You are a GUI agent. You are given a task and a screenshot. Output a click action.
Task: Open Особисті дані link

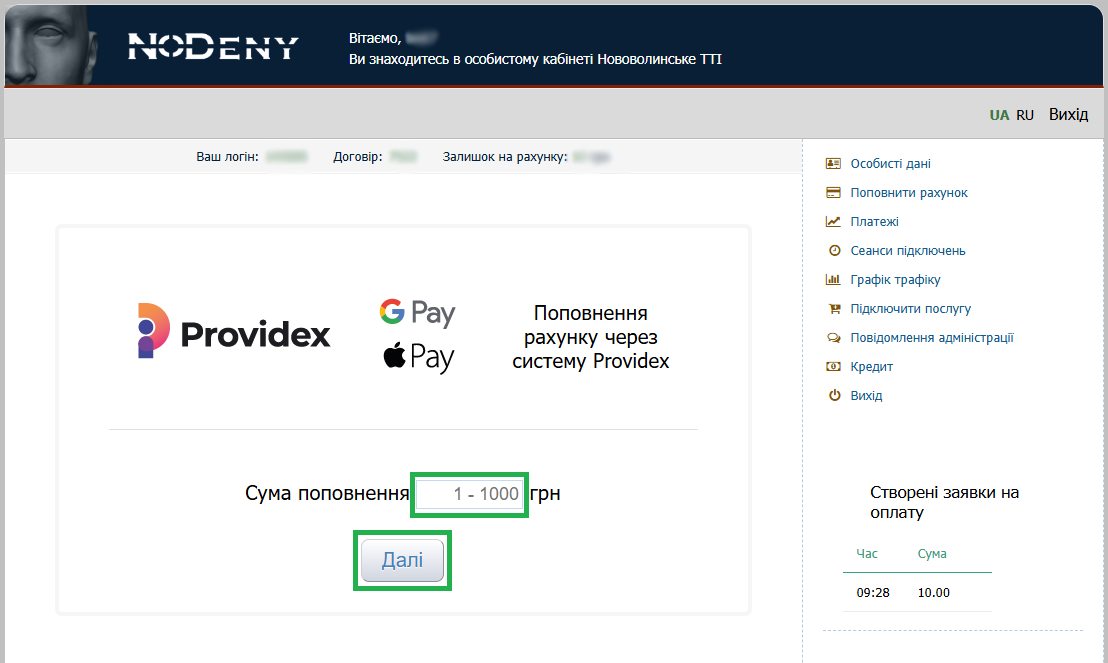[890, 163]
